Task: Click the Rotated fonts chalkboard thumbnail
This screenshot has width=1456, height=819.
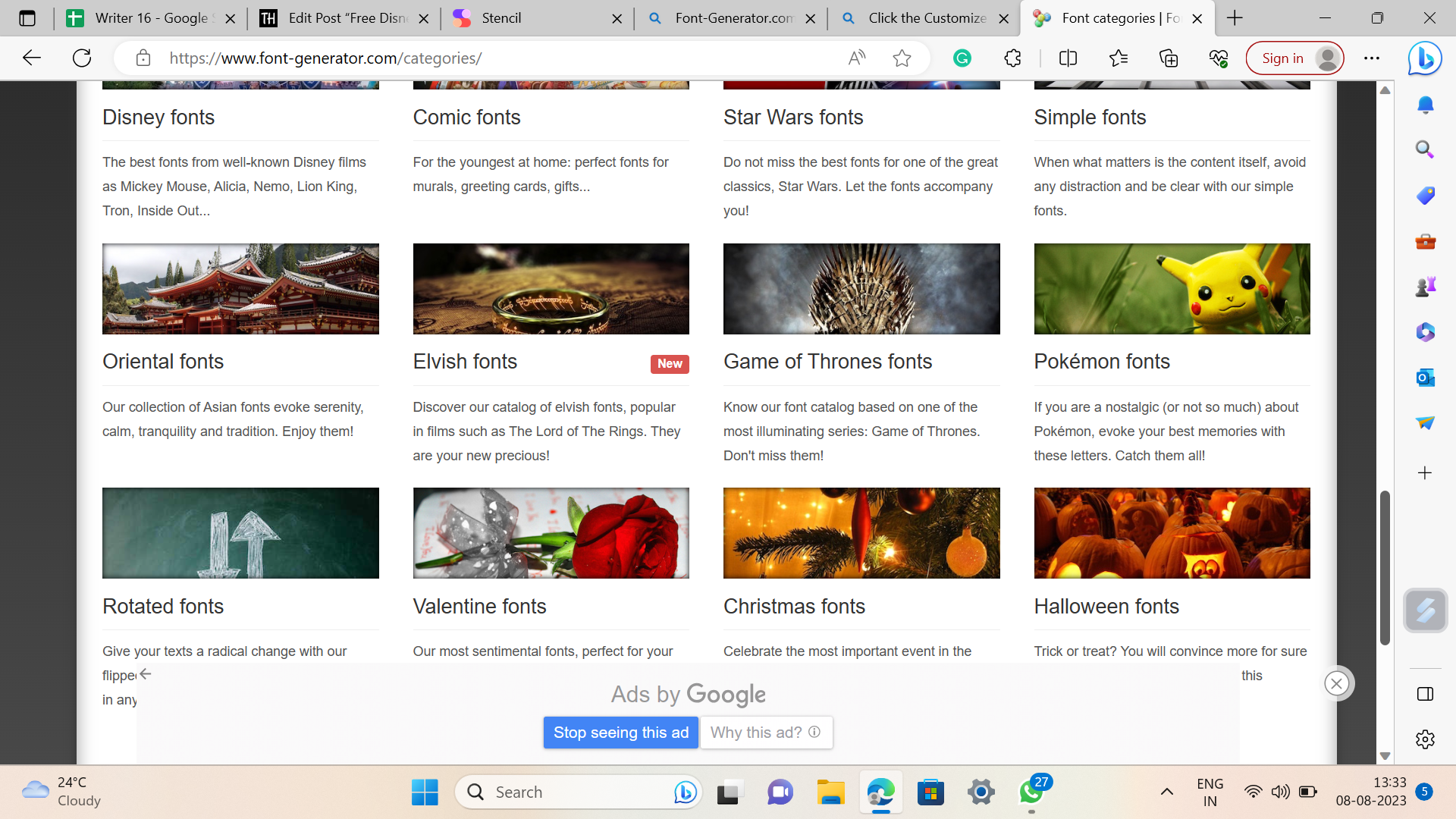Action: [240, 533]
